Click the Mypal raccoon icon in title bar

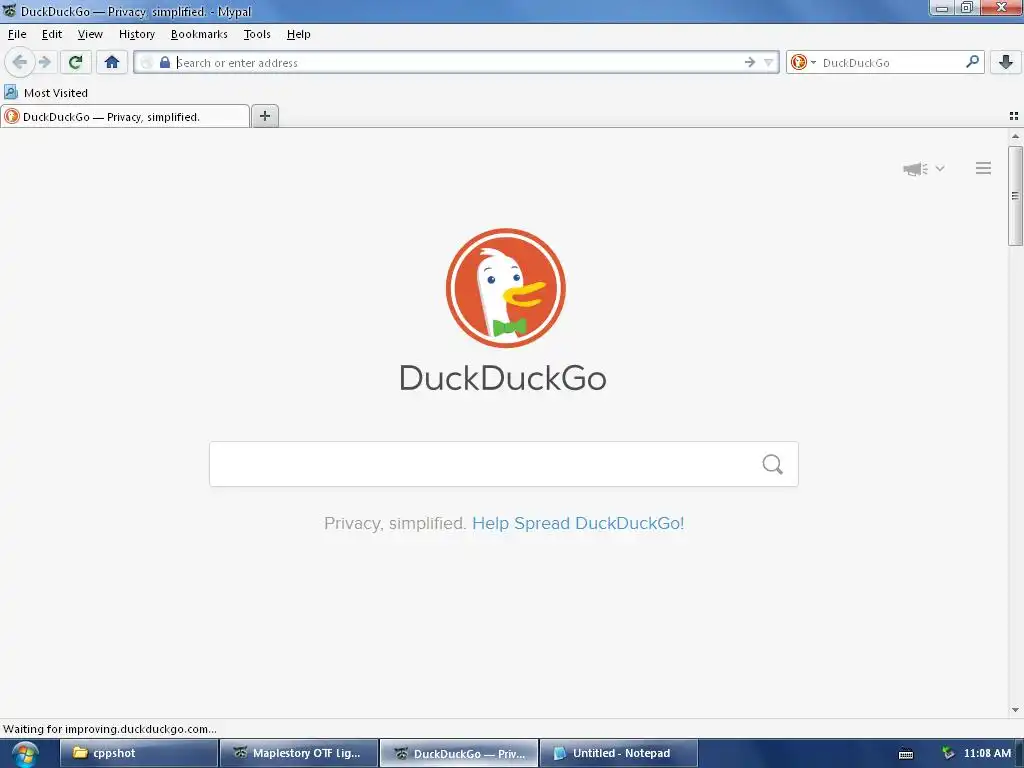coord(9,10)
